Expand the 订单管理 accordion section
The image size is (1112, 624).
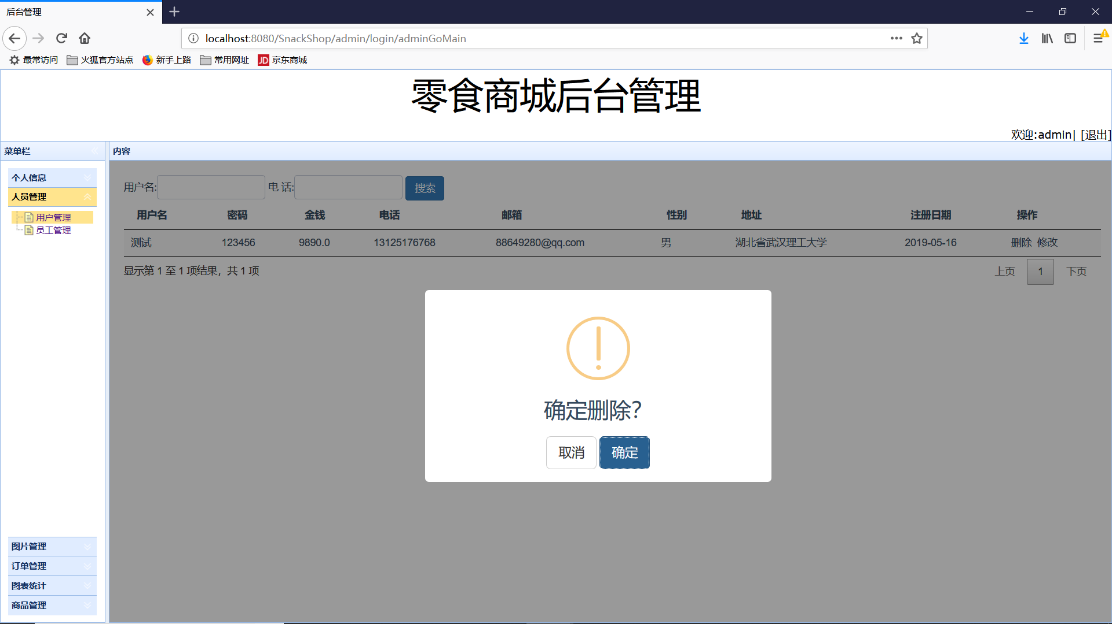[x=52, y=566]
